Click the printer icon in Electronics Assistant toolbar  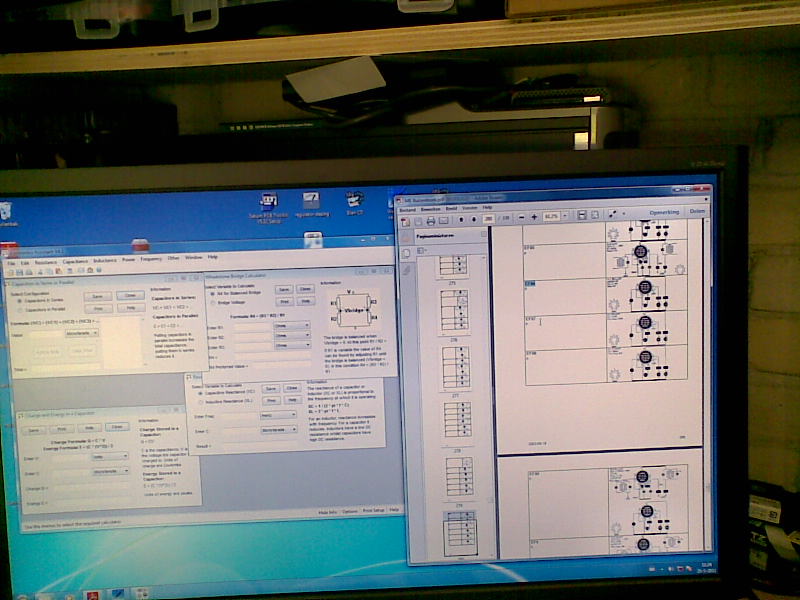[29, 272]
